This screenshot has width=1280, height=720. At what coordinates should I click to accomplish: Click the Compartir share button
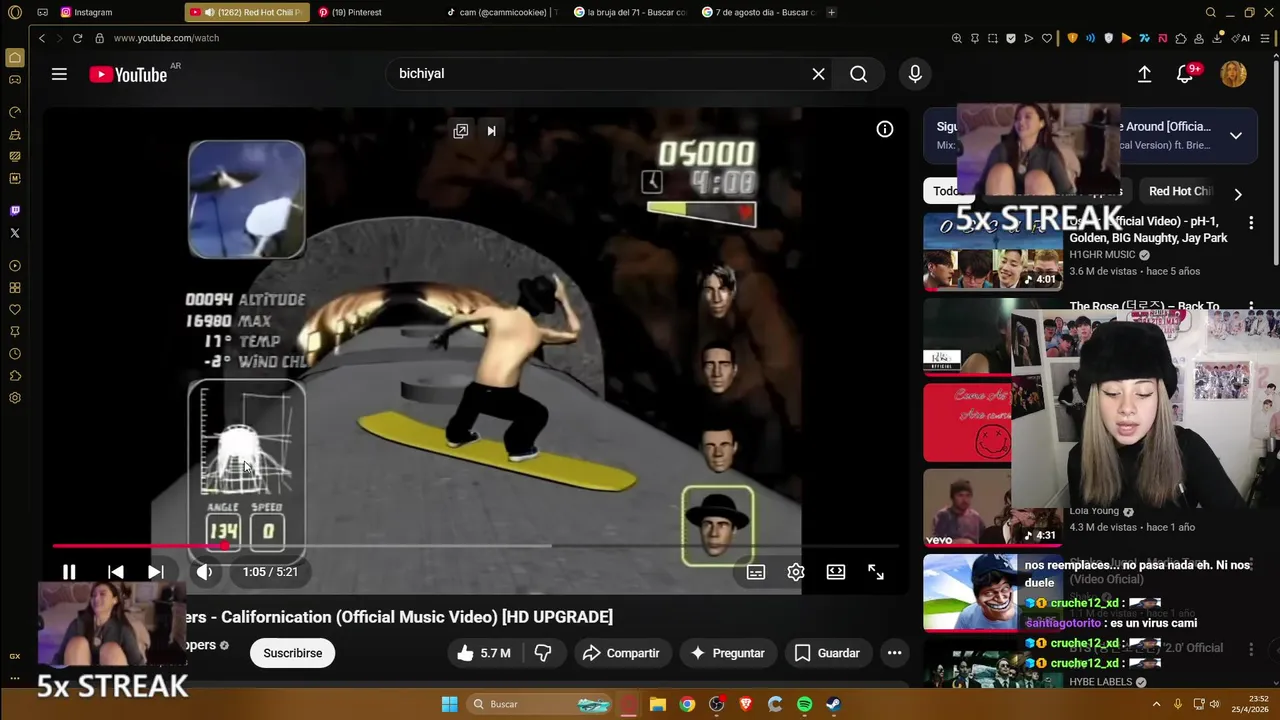click(621, 653)
